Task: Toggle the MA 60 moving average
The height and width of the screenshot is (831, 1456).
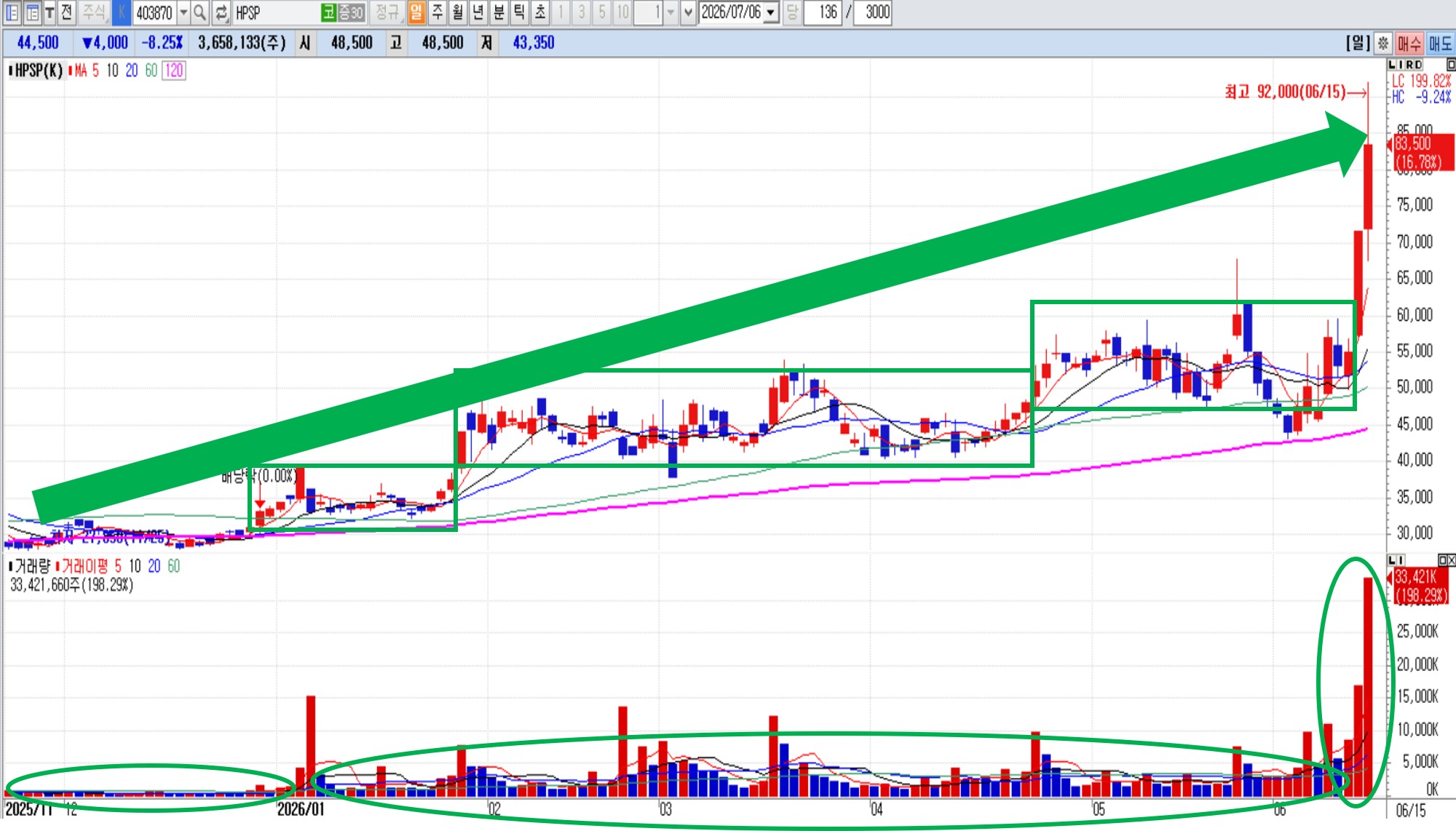Action: [x=151, y=71]
